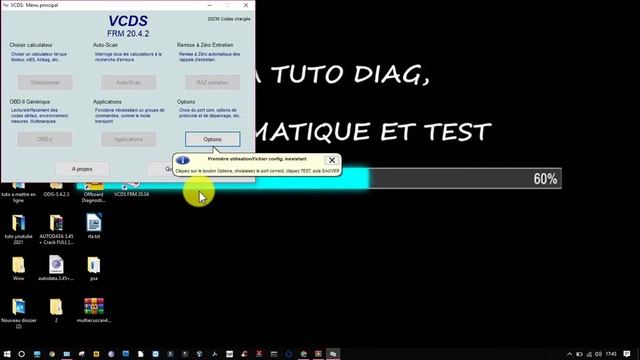Open the Adobe Acrobat taskbar icon
Screen dimensions: 640x360
[214, 354]
